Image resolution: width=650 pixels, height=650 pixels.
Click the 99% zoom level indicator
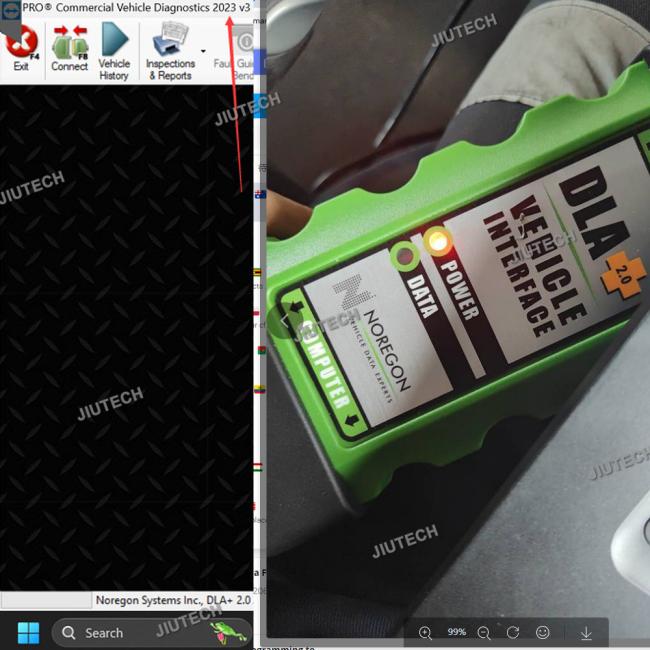coord(456,633)
